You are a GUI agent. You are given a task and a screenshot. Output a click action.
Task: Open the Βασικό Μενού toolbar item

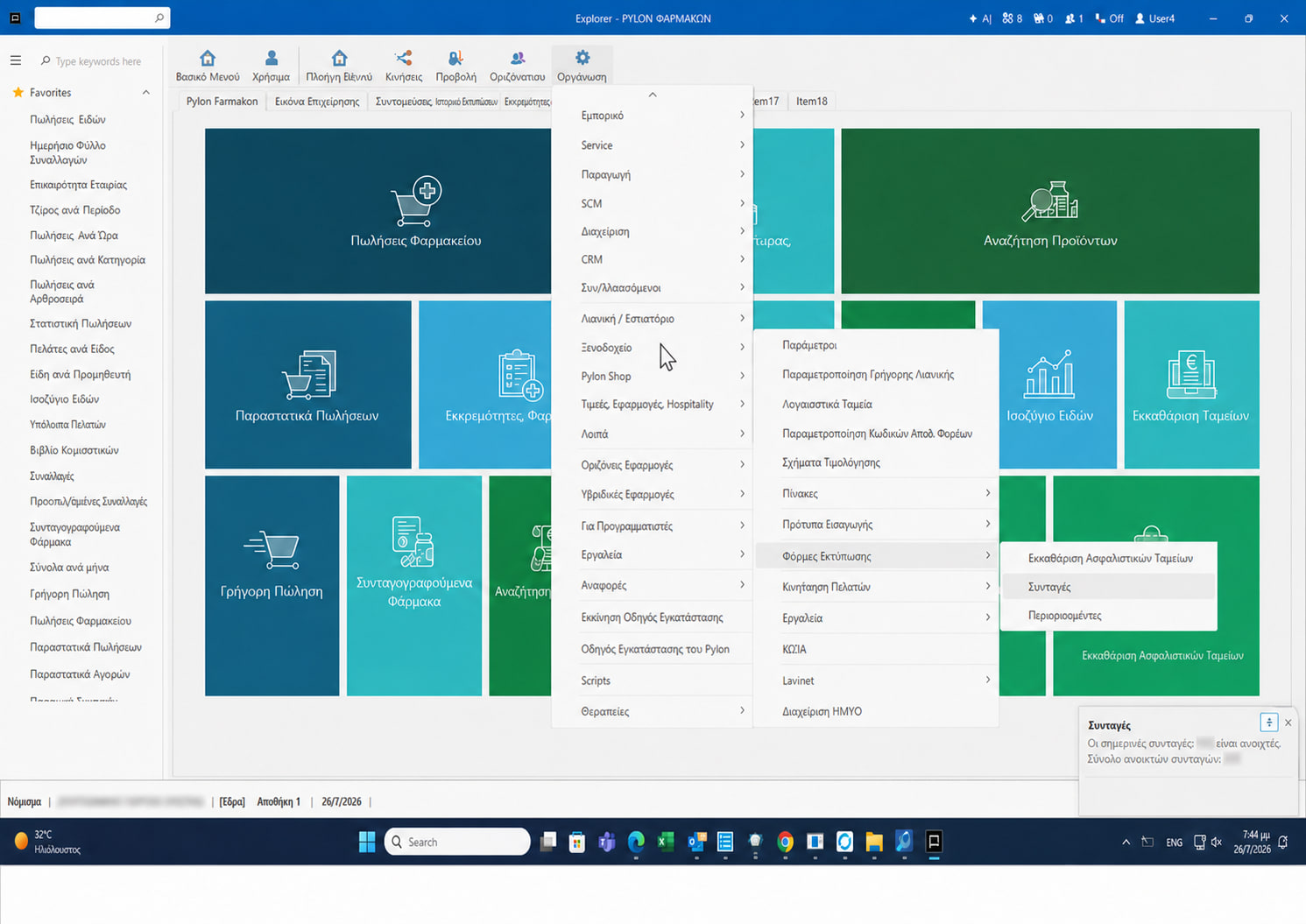[x=208, y=66]
